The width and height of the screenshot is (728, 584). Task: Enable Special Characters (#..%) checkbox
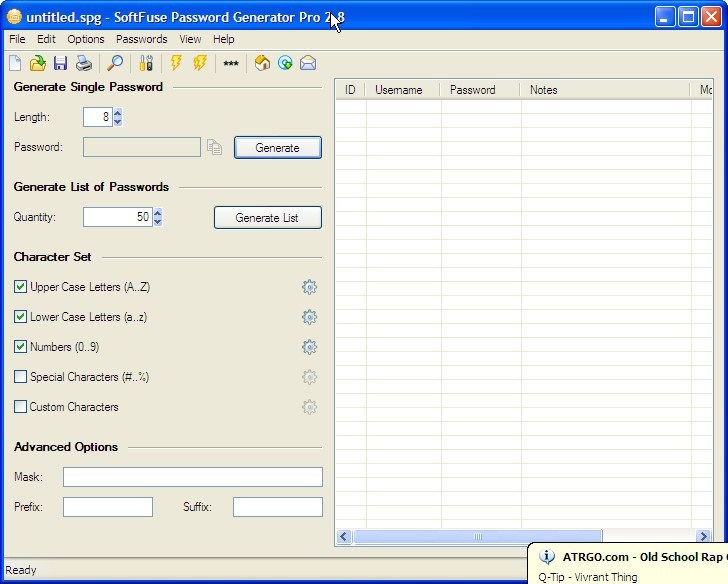tap(20, 377)
